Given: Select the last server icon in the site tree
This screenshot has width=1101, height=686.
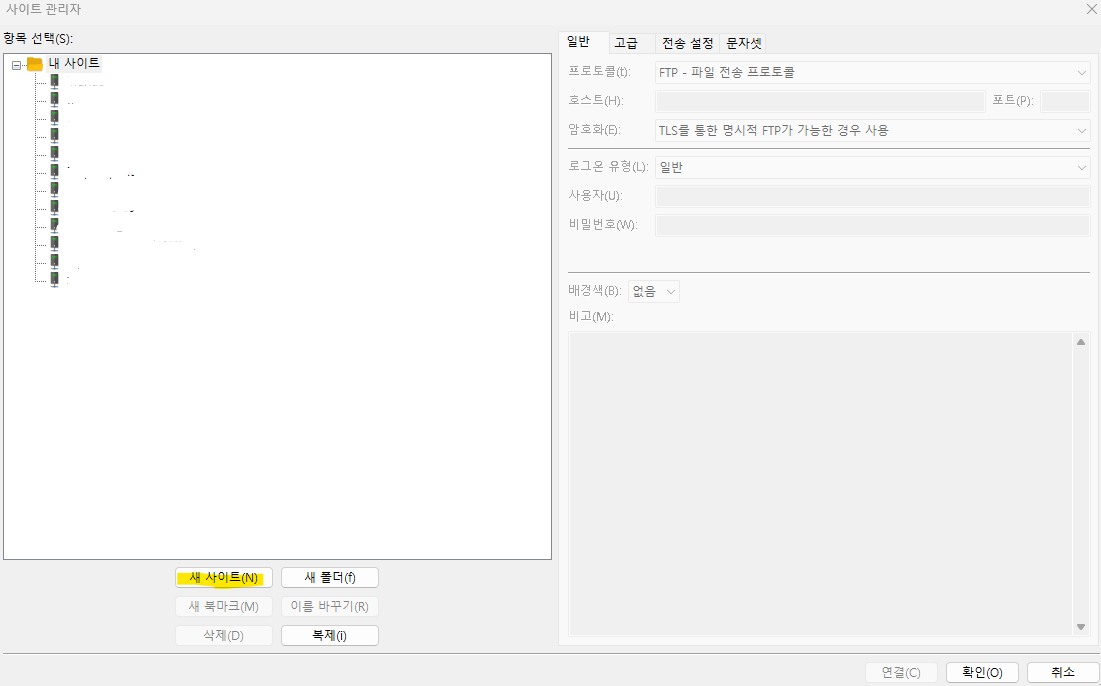Looking at the screenshot, I should coord(54,278).
